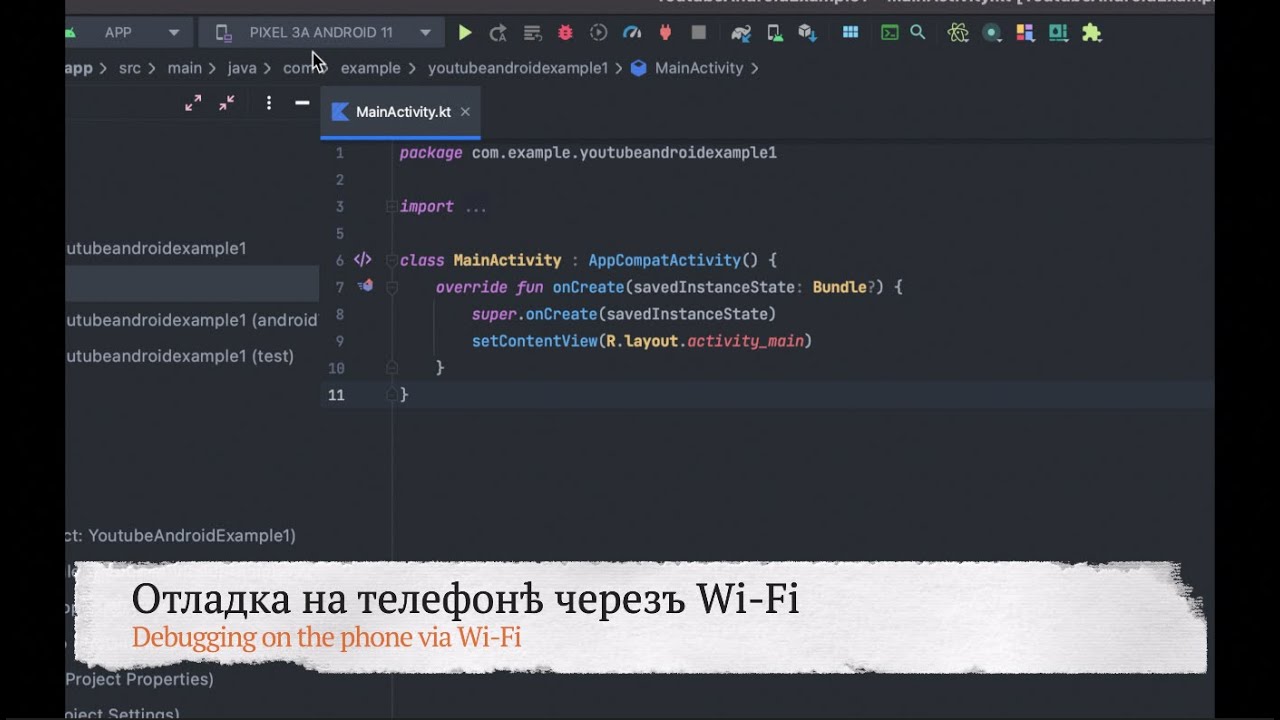Click the atom-shaped plugin icon
The height and width of the screenshot is (720, 1280).
coord(958,33)
